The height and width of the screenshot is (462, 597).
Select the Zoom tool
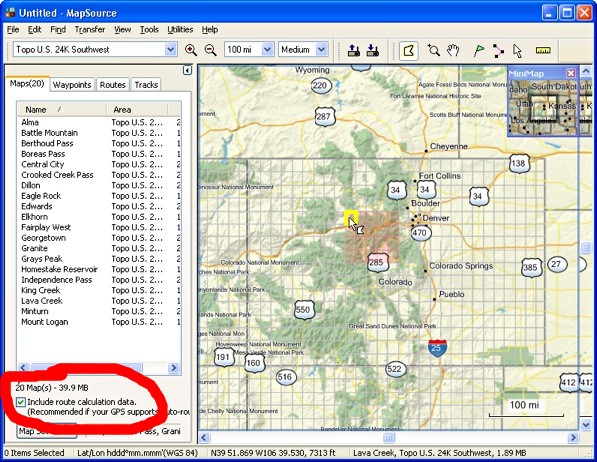pyautogui.click(x=433, y=50)
